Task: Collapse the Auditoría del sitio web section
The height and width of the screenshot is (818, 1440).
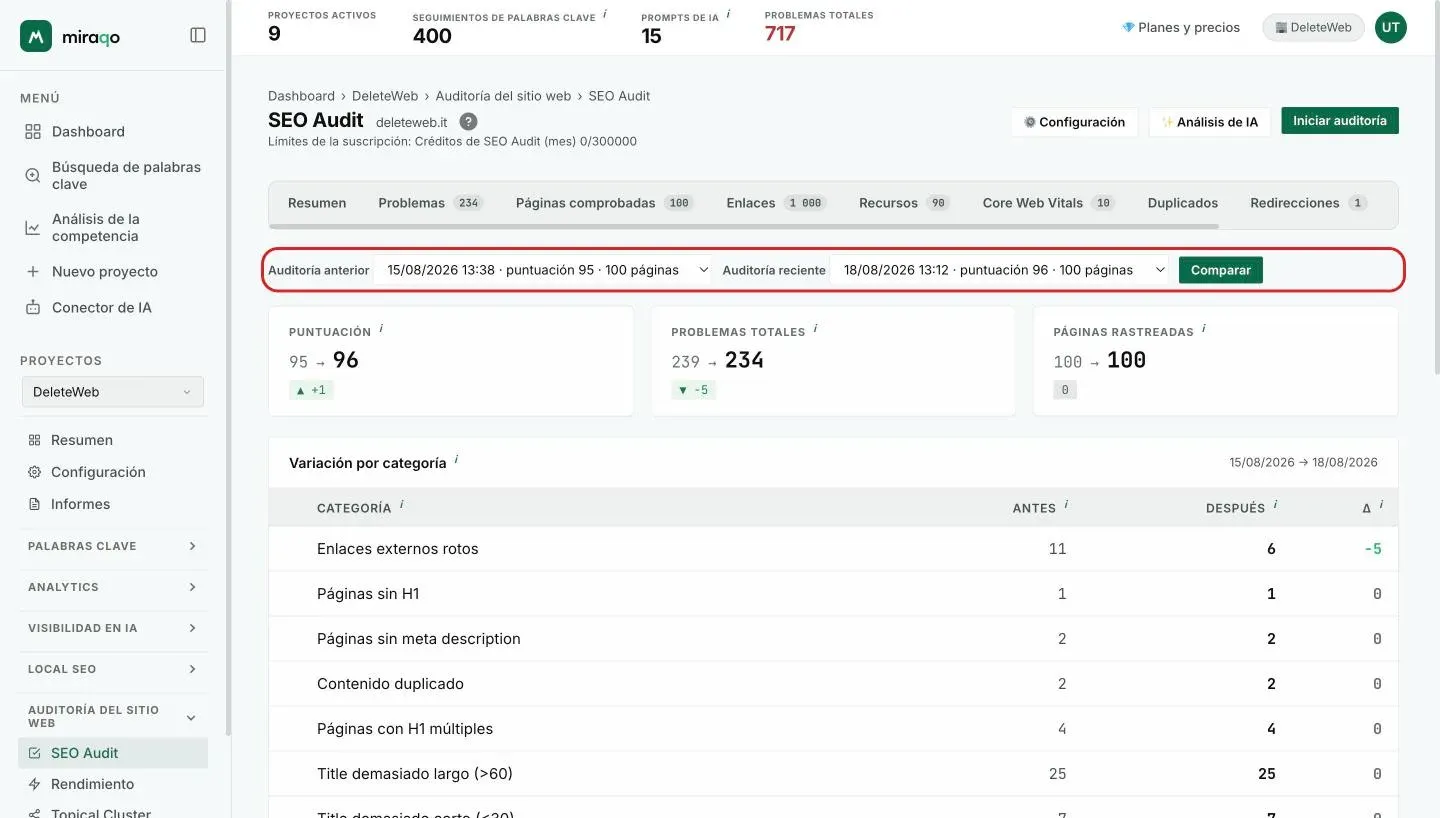Action: click(x=112, y=716)
